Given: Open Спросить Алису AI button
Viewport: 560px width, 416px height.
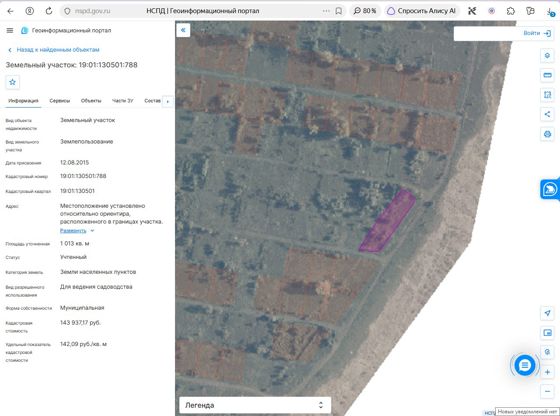Looking at the screenshot, I should pyautogui.click(x=422, y=11).
